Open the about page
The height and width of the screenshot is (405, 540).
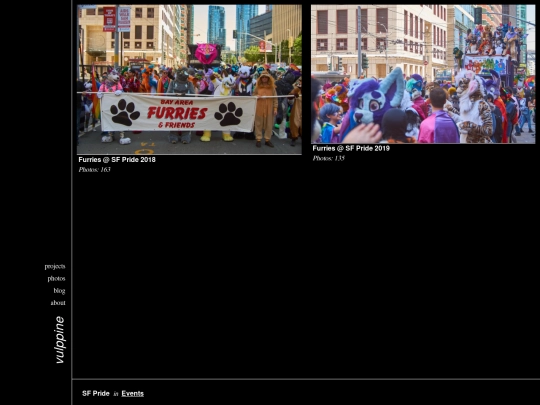tap(58, 303)
